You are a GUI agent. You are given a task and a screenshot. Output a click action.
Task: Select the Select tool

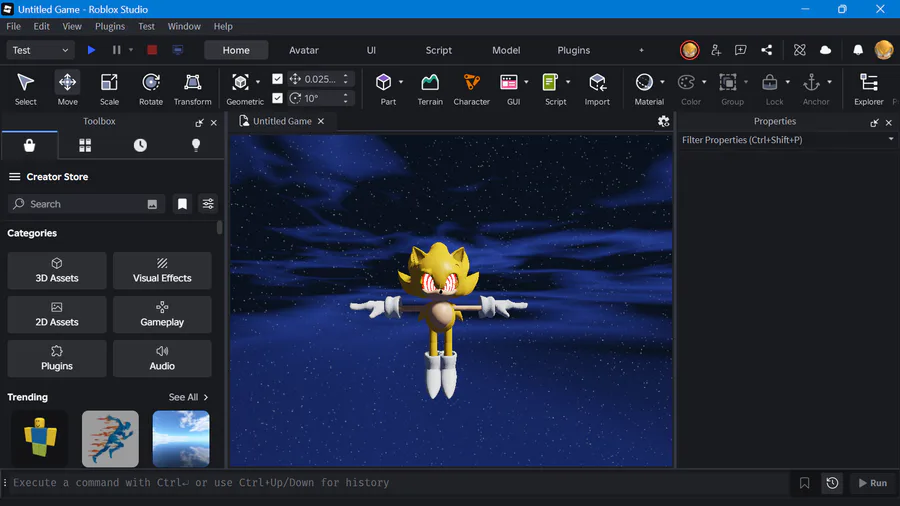pyautogui.click(x=25, y=89)
